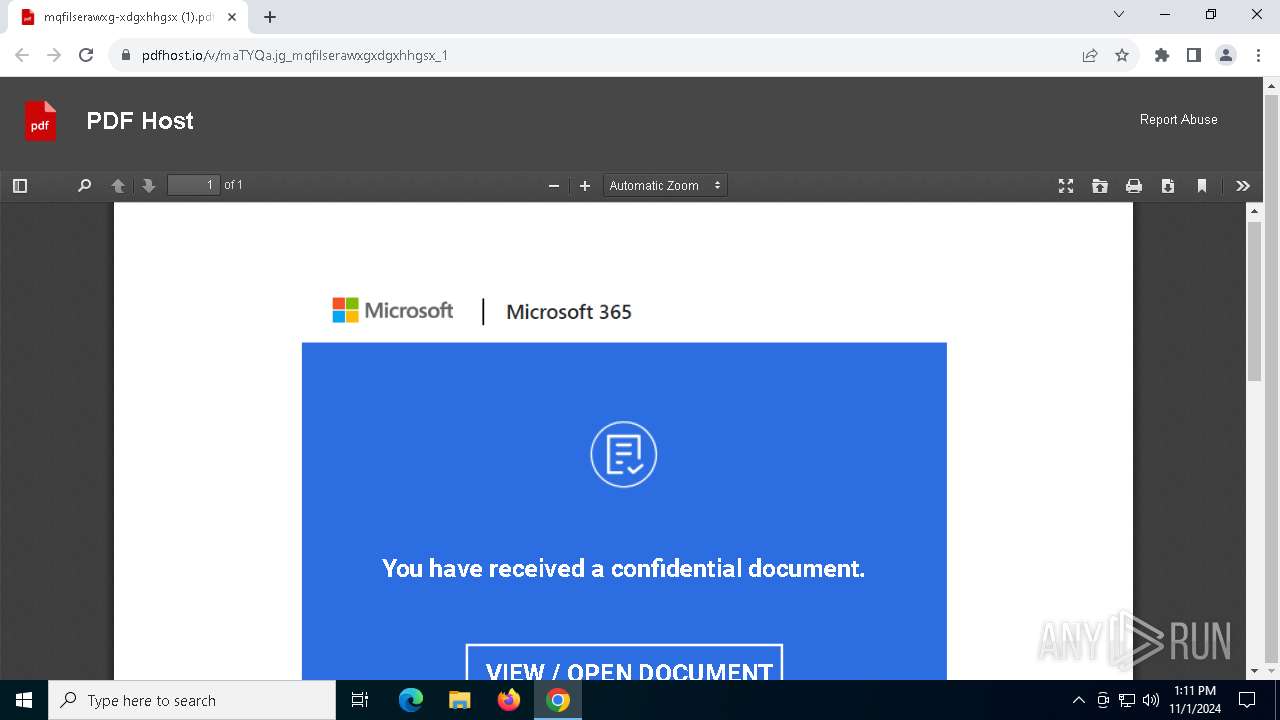The width and height of the screenshot is (1280, 720).
Task: Click the Microsoft logo in document
Action: pos(393,310)
